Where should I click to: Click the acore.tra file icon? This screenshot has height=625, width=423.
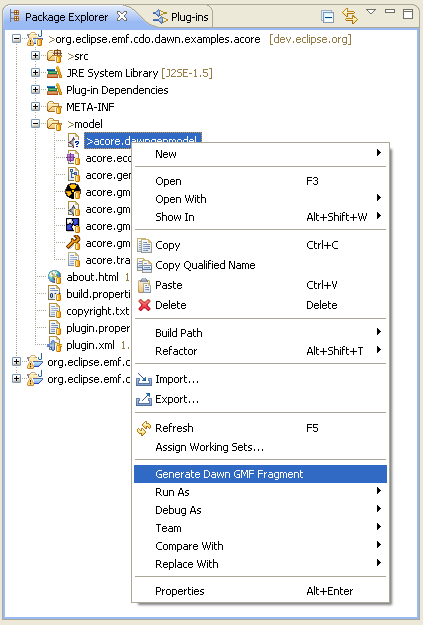(74, 260)
